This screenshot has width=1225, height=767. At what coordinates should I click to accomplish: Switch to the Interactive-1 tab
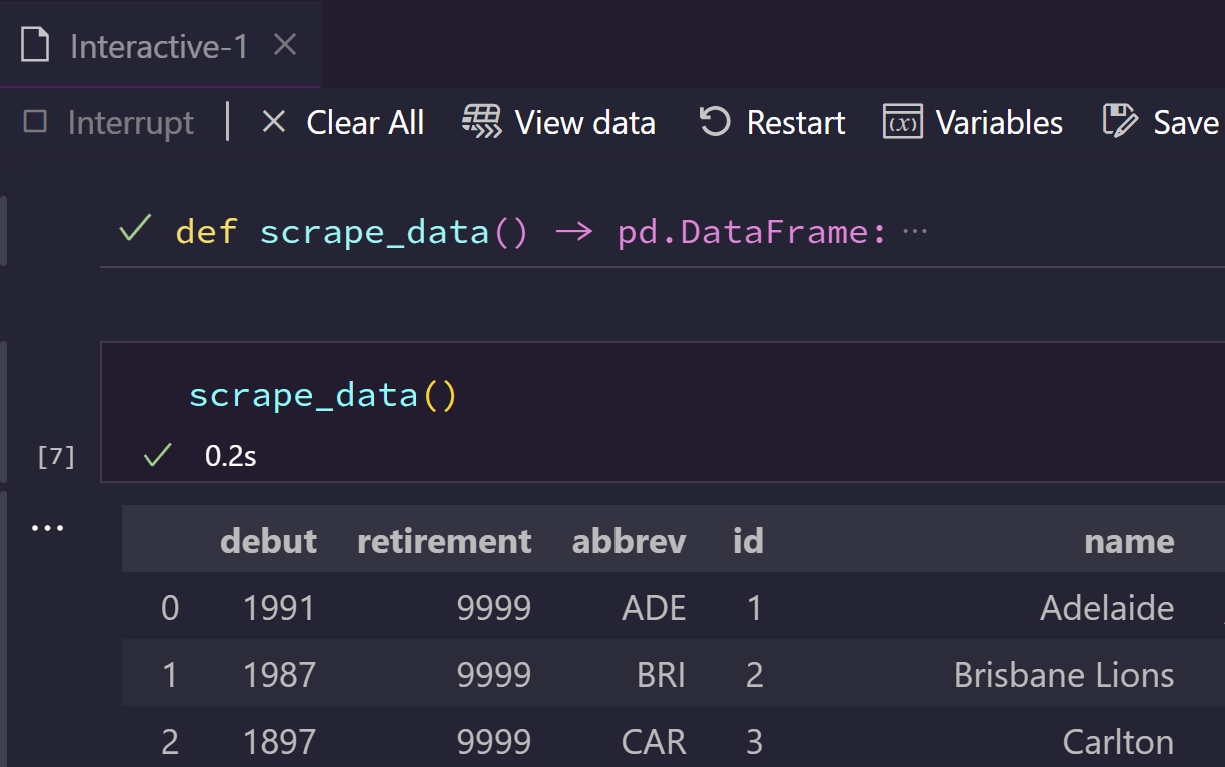pos(160,45)
